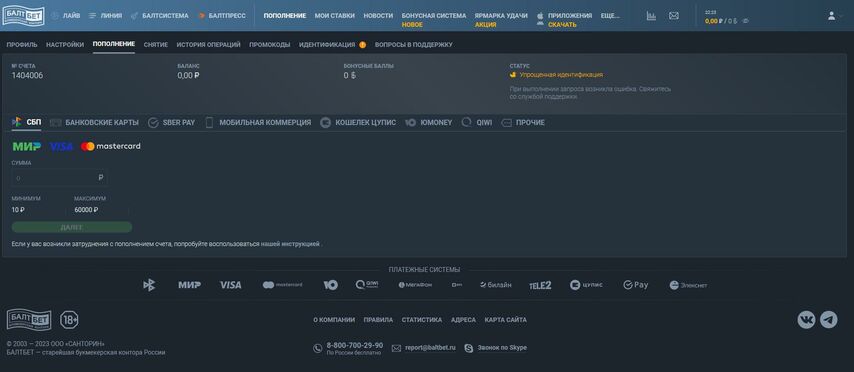
Task: Click the БАЛТБЕТ logo in header
Action: [23, 16]
